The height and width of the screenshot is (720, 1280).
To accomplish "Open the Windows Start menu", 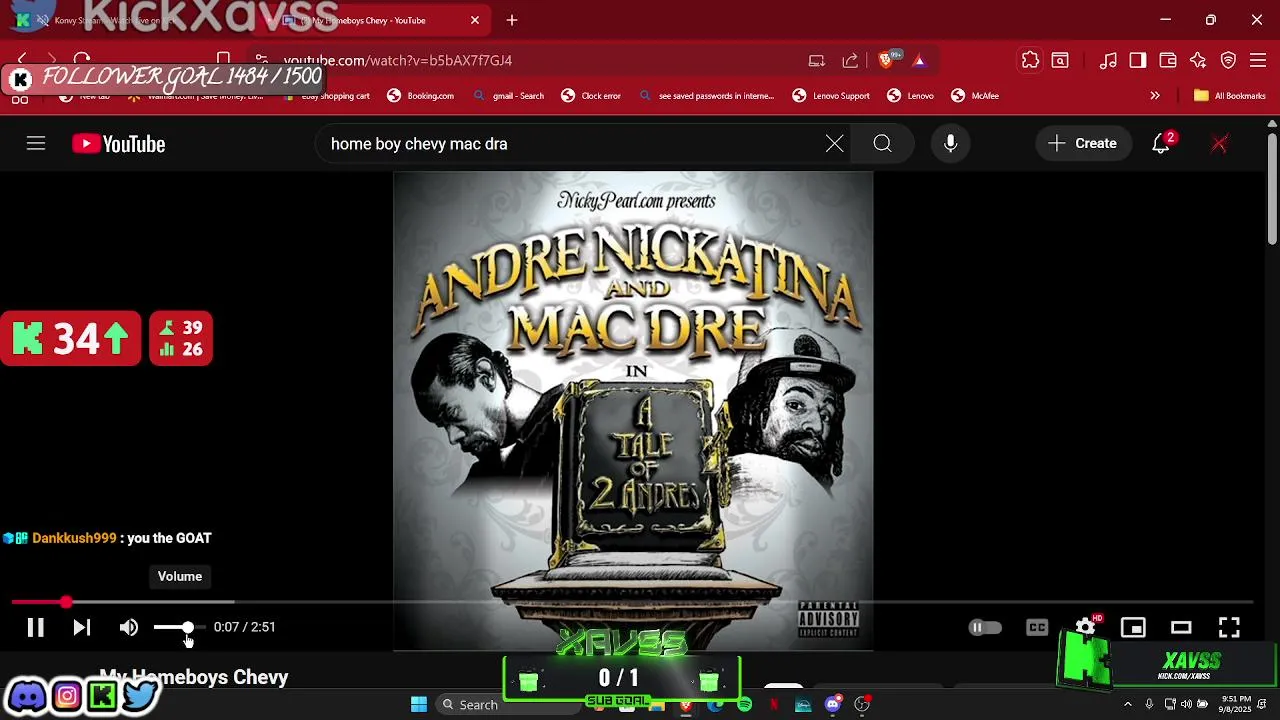I will (419, 704).
